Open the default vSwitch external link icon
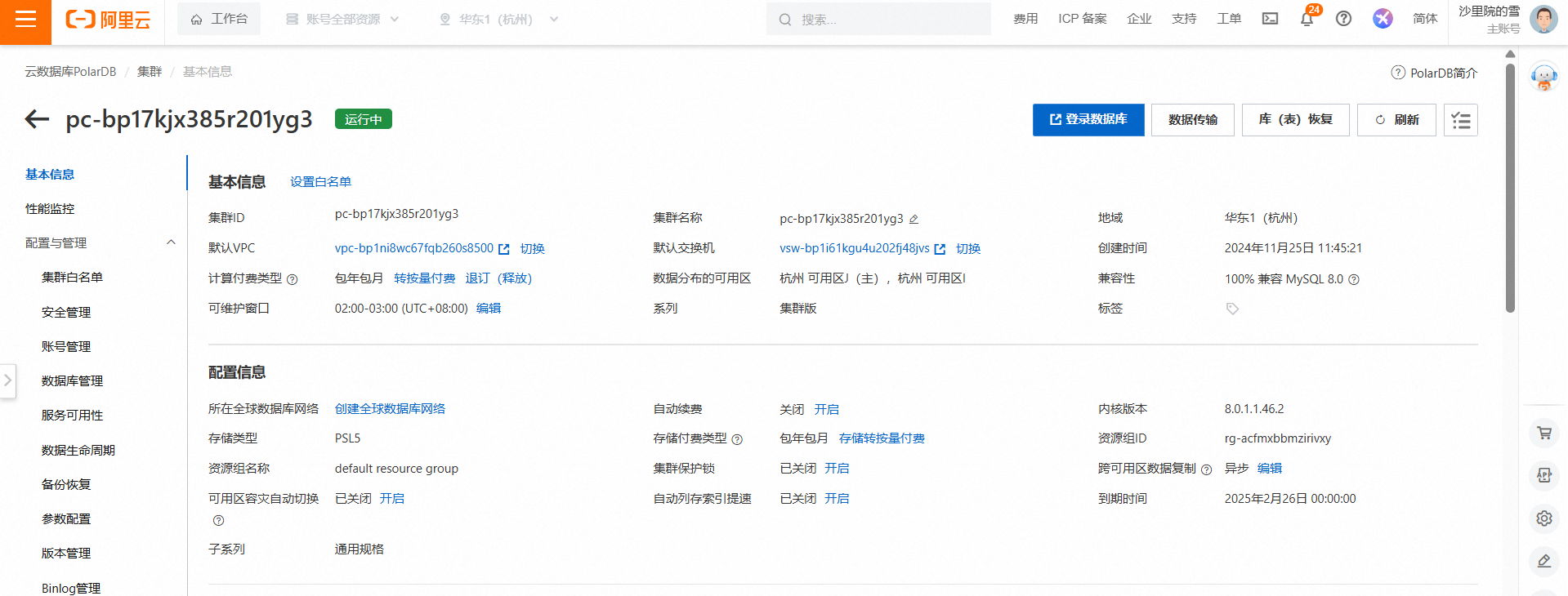The width and height of the screenshot is (1568, 596). pos(940,249)
